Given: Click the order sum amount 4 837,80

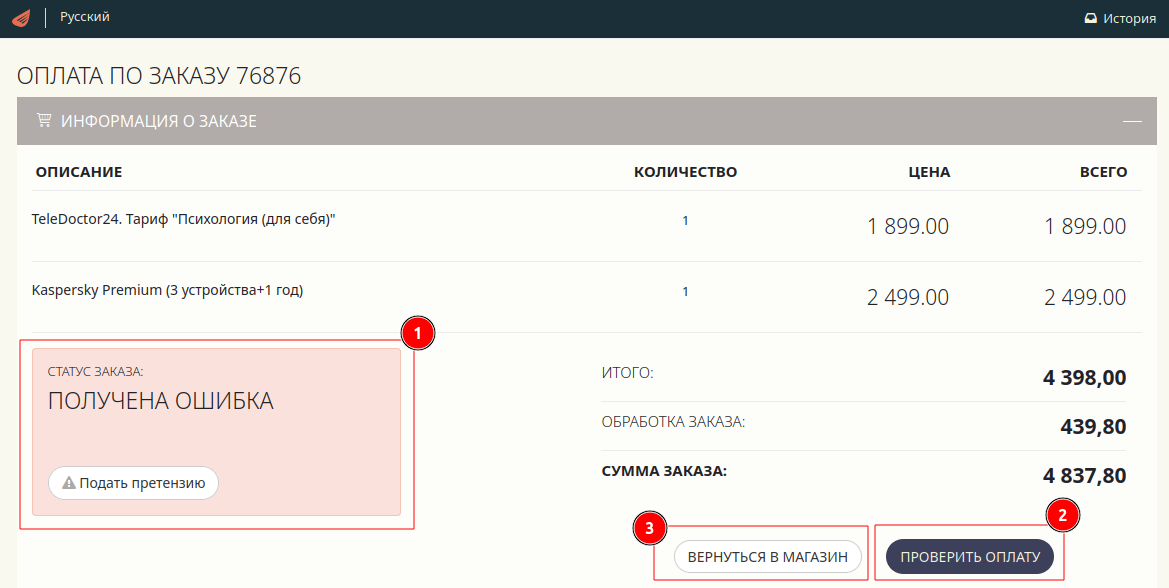Looking at the screenshot, I should pos(1084,475).
